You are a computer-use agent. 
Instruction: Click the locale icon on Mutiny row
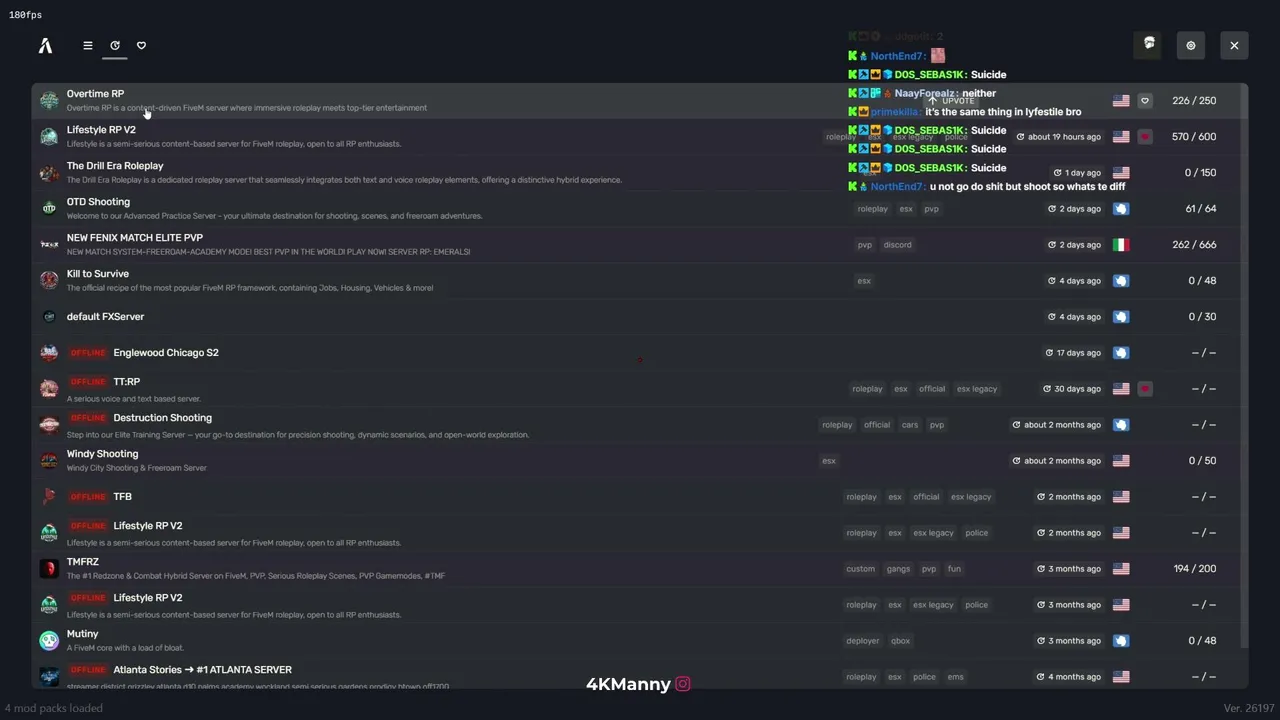pos(1121,641)
